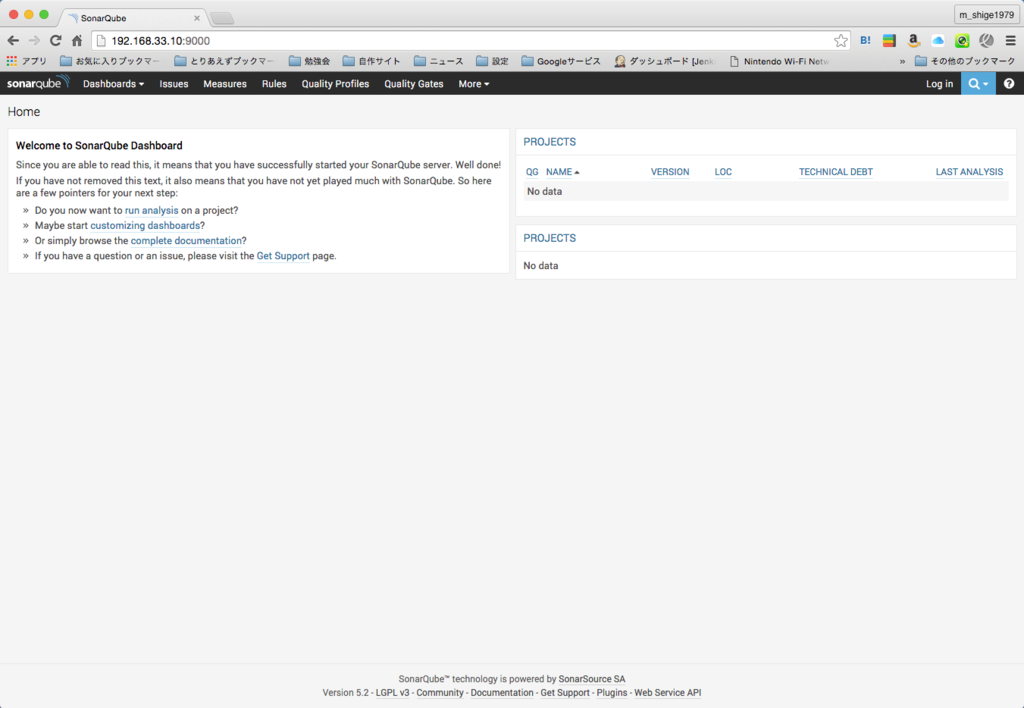Viewport: 1024px width, 708px height.
Task: Open ダッシュボード Jenkins bookmark
Action: [665, 61]
